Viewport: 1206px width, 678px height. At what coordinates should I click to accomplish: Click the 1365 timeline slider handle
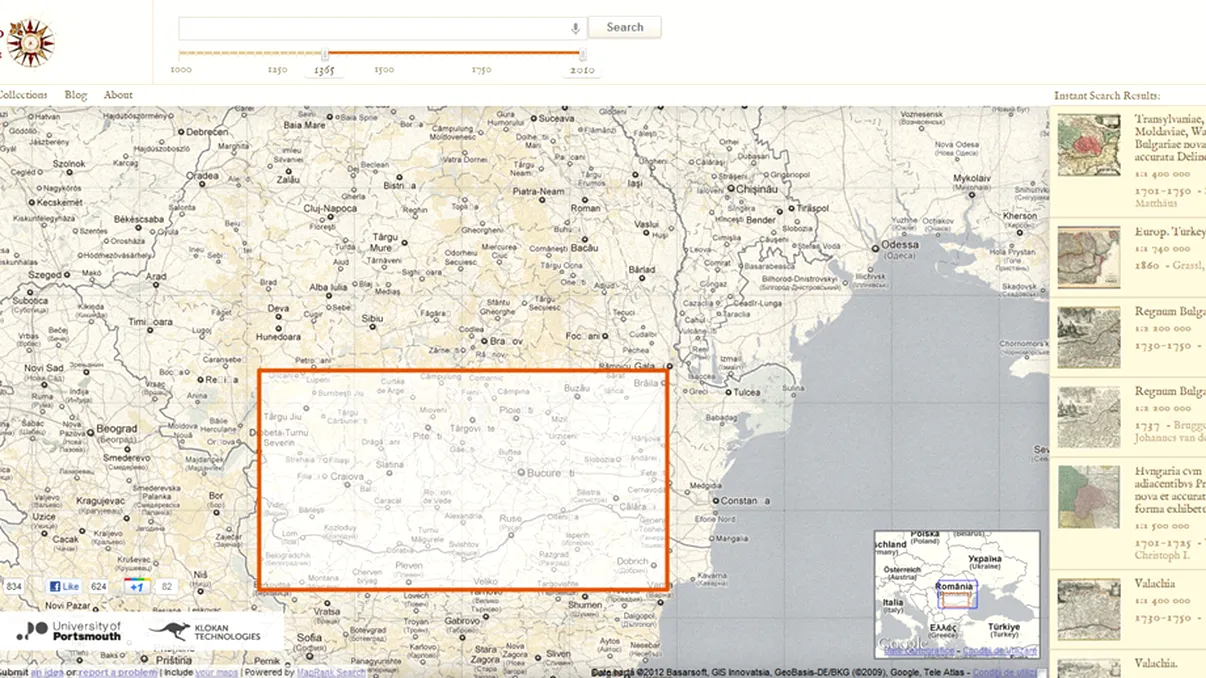(325, 55)
